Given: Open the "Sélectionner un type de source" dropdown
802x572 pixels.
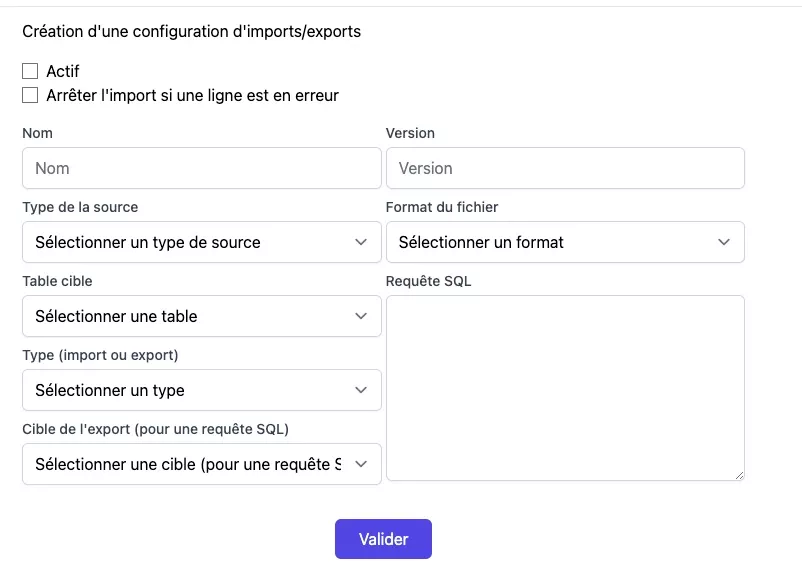Looking at the screenshot, I should (201, 242).
